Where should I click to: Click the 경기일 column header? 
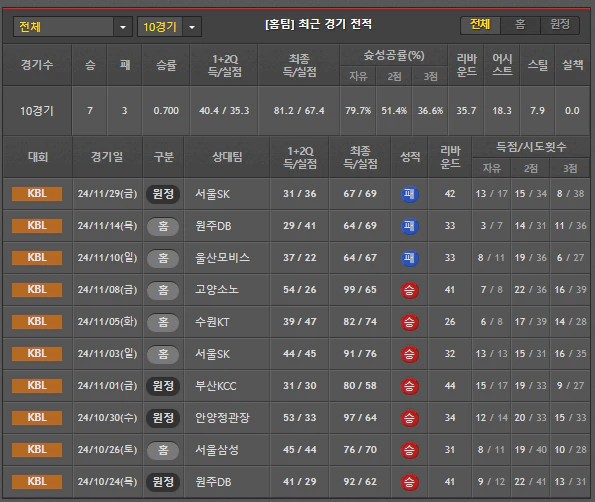107,157
